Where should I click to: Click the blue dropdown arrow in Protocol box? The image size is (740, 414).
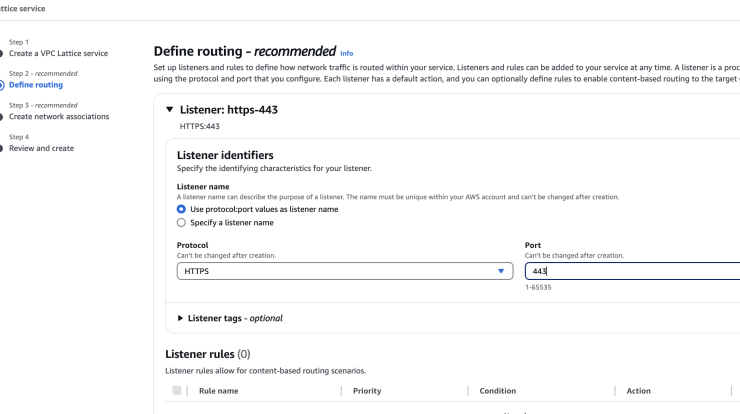click(501, 271)
